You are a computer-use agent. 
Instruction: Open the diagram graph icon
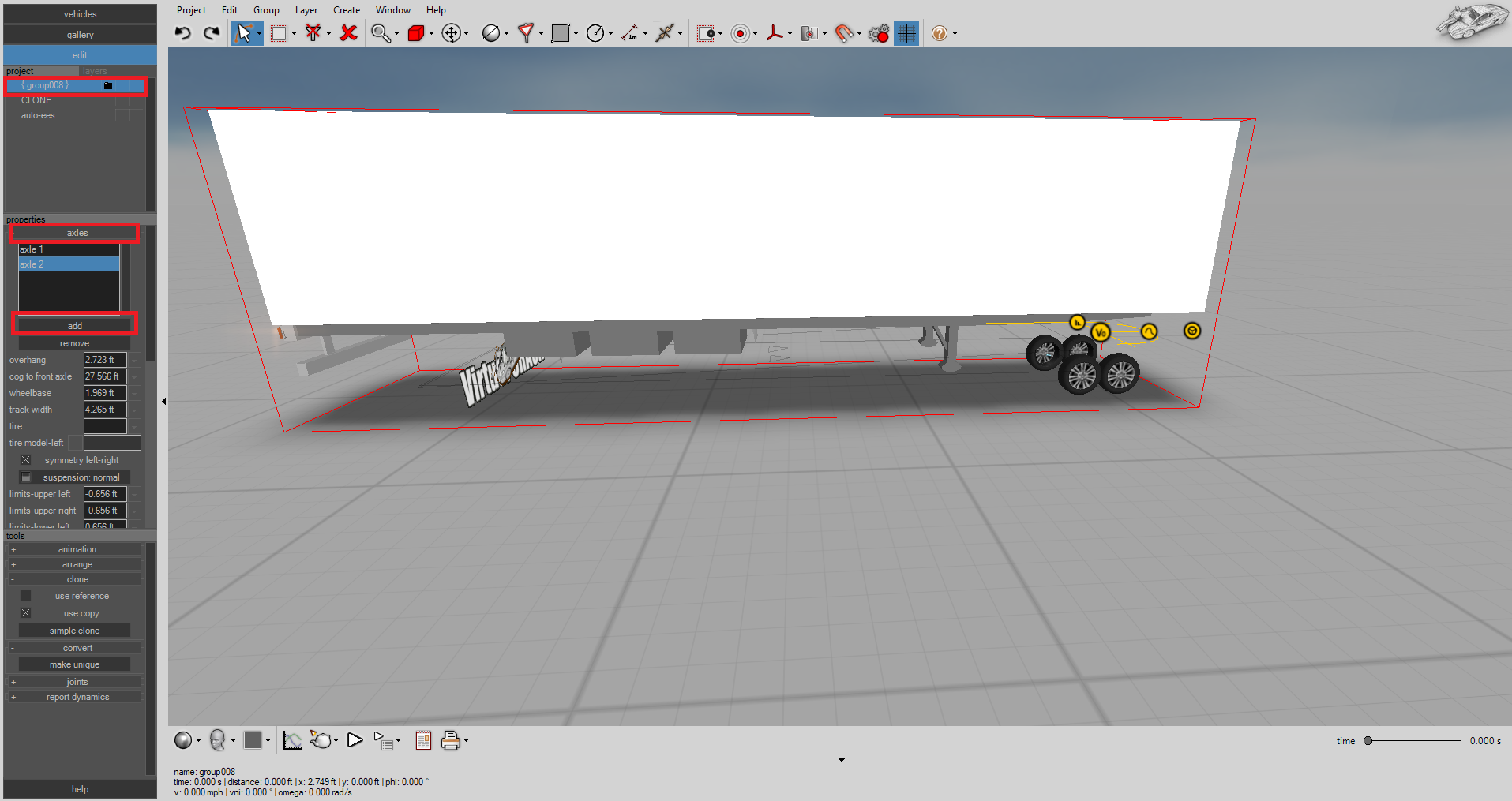coord(292,740)
